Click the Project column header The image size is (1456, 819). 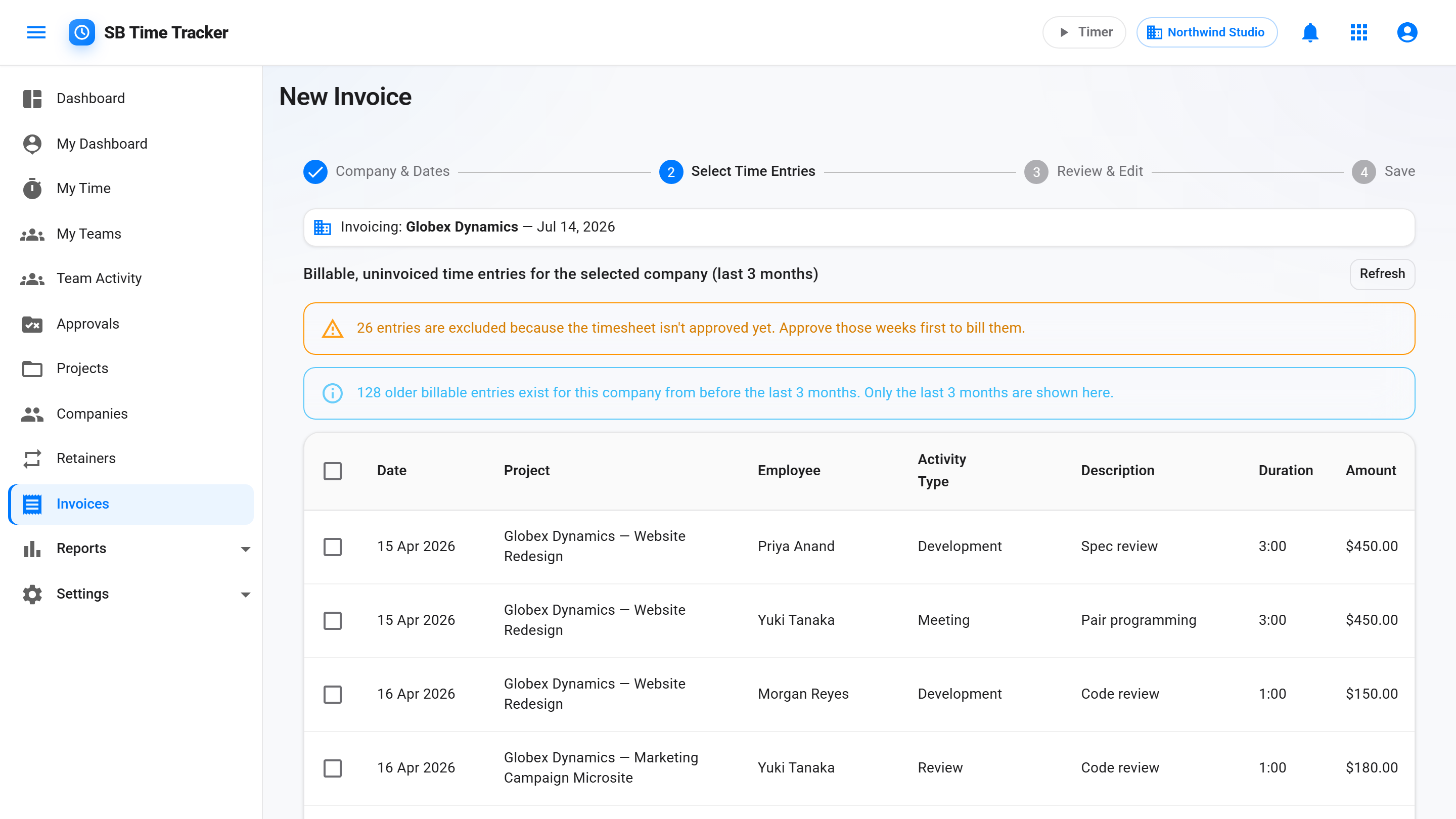tap(526, 471)
